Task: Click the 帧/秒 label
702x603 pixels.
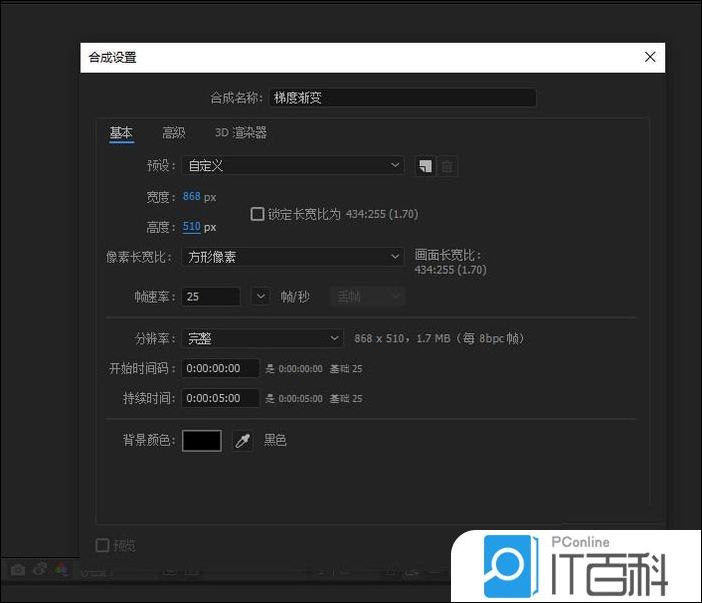Action: tap(295, 296)
